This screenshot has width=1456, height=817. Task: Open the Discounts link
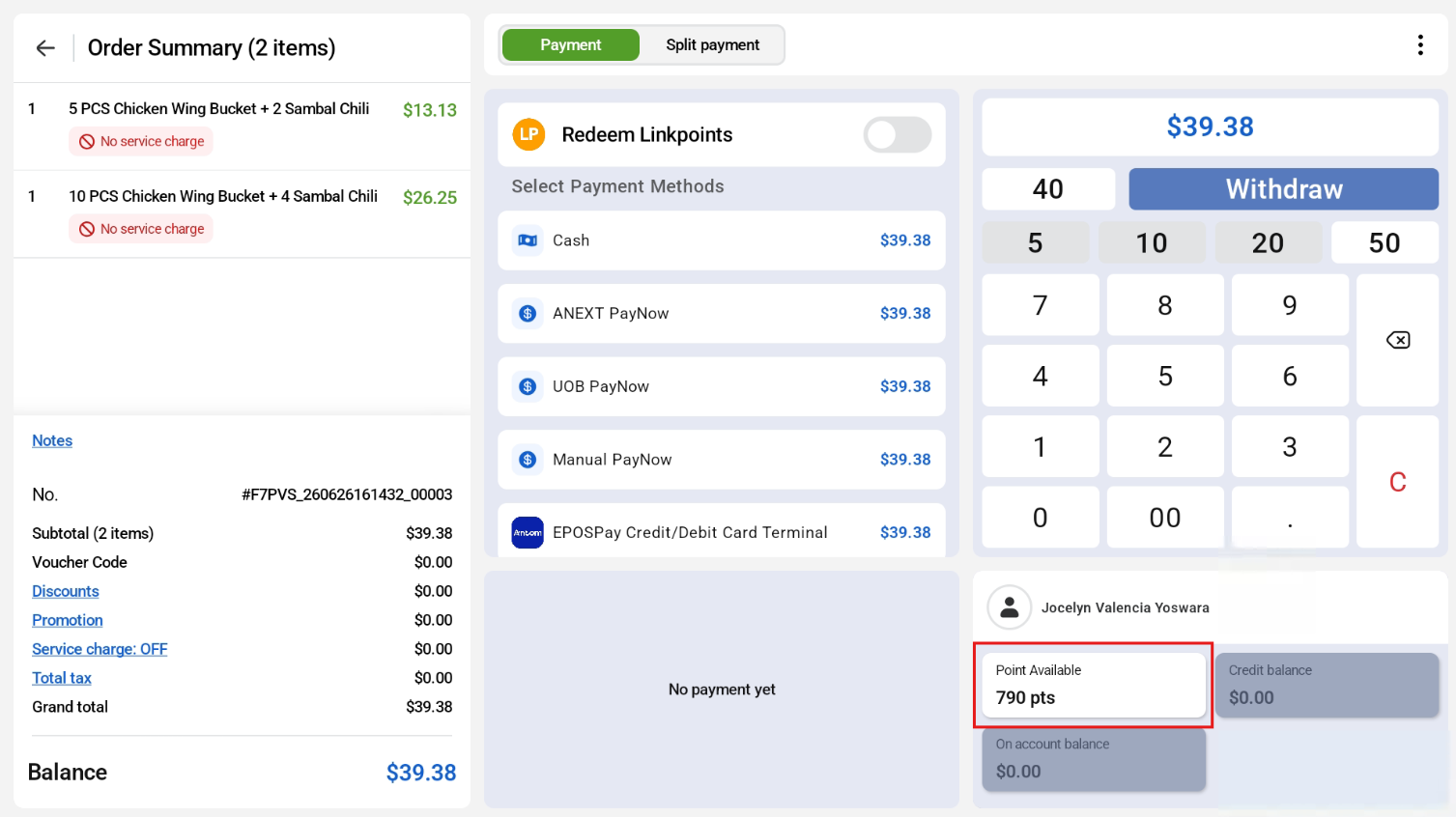pyautogui.click(x=66, y=591)
